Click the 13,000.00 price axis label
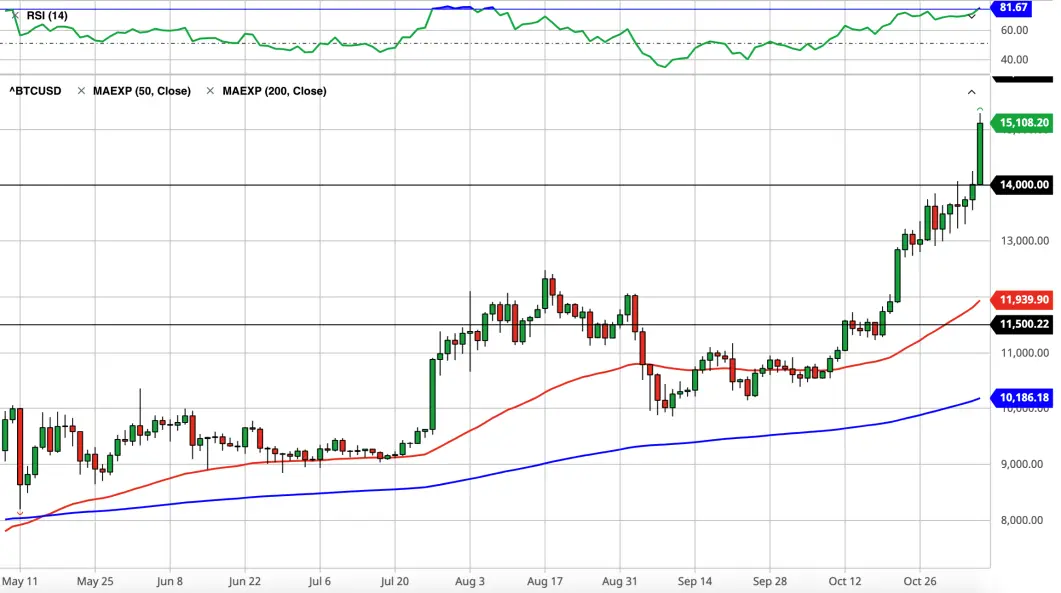 [x=1024, y=241]
